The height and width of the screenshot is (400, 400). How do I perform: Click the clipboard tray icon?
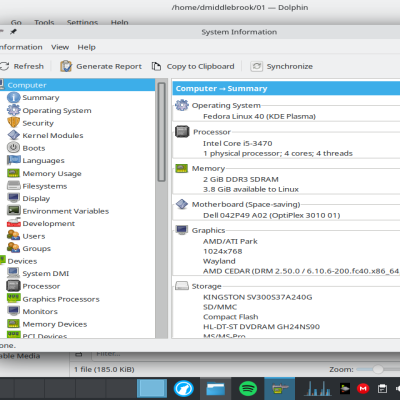(382, 388)
